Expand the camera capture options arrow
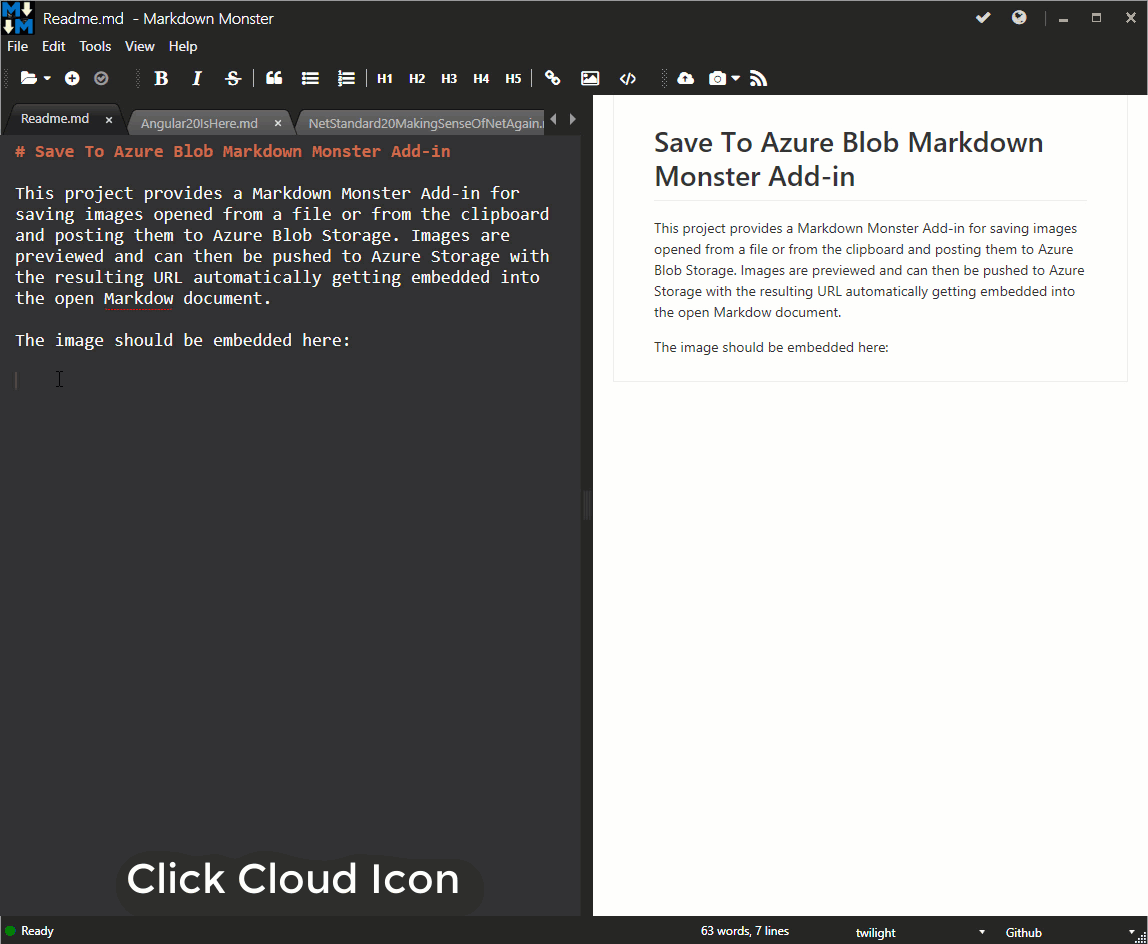 click(736, 78)
